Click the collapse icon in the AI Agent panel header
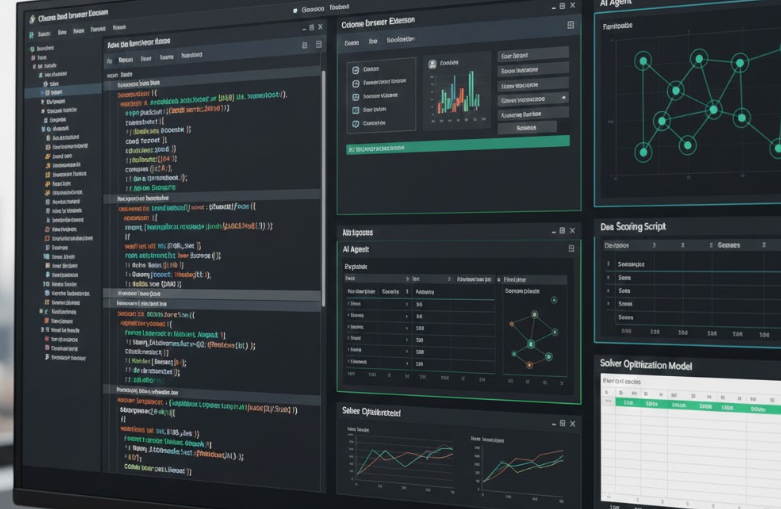This screenshot has height=509, width=781. 571,247
